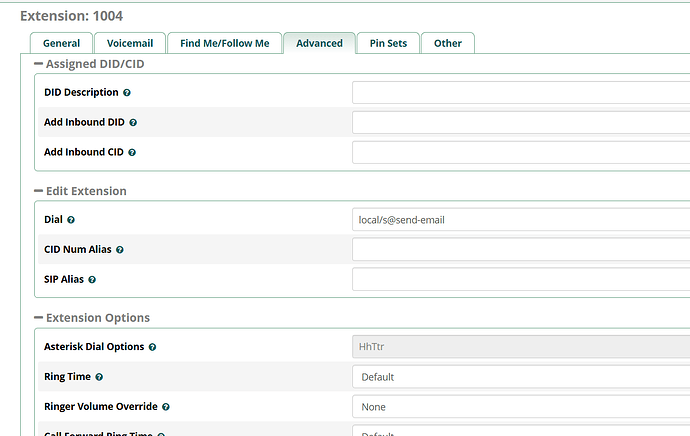This screenshot has width=690, height=436.
Task: Click help icon next to SIP Alias
Action: click(x=92, y=280)
